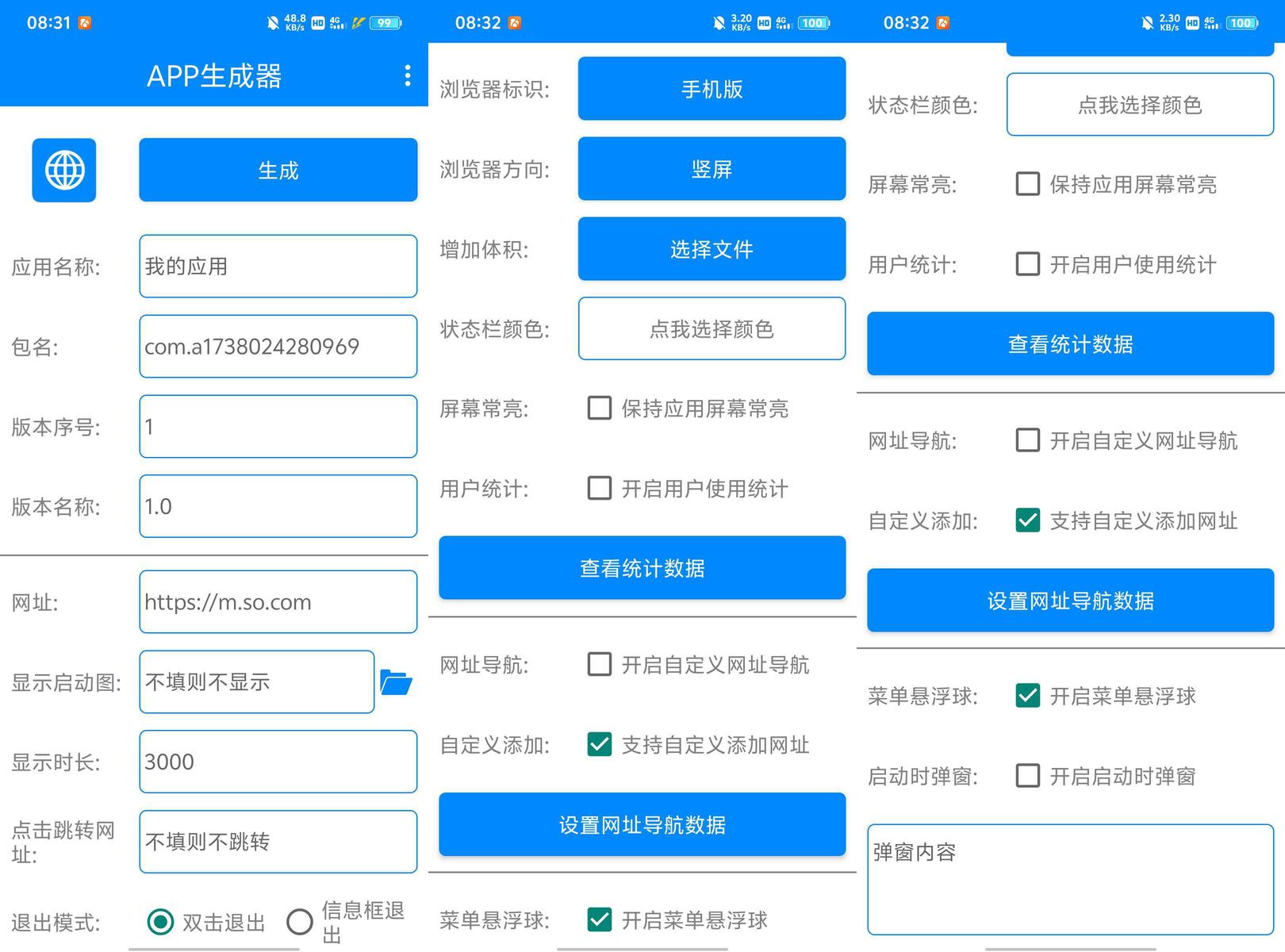The height and width of the screenshot is (952, 1285).
Task: Tap the globe app icon button
Action: 64,170
